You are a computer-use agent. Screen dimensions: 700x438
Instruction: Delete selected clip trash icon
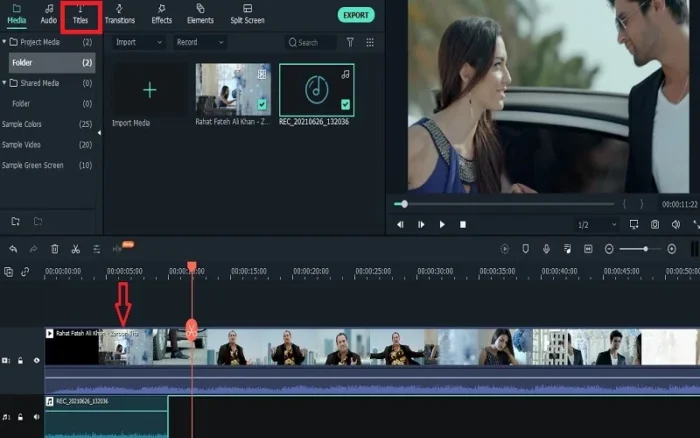coord(54,249)
